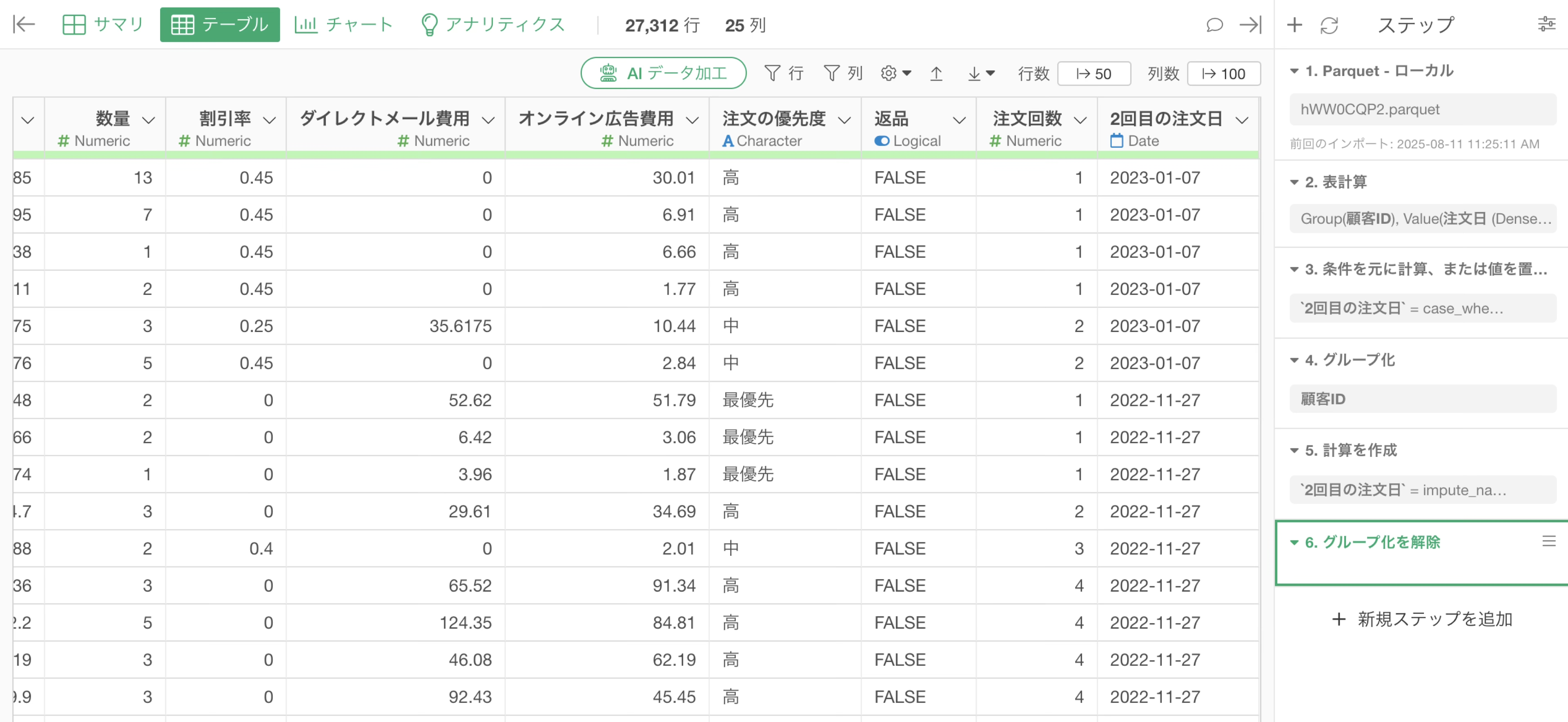Open the オンライン広告費用 column menu

click(692, 120)
